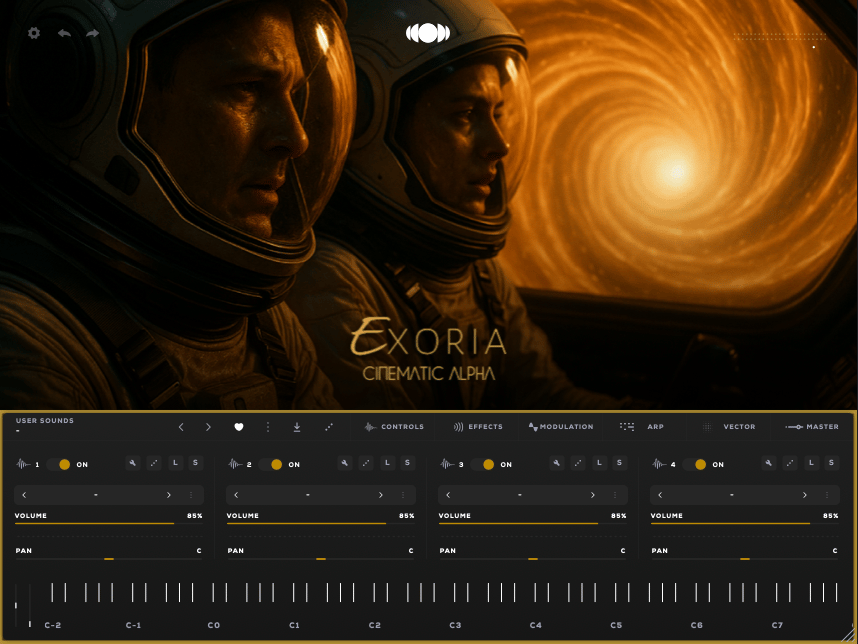
Task: Randomize the preset with the dice icon
Action: [x=329, y=427]
